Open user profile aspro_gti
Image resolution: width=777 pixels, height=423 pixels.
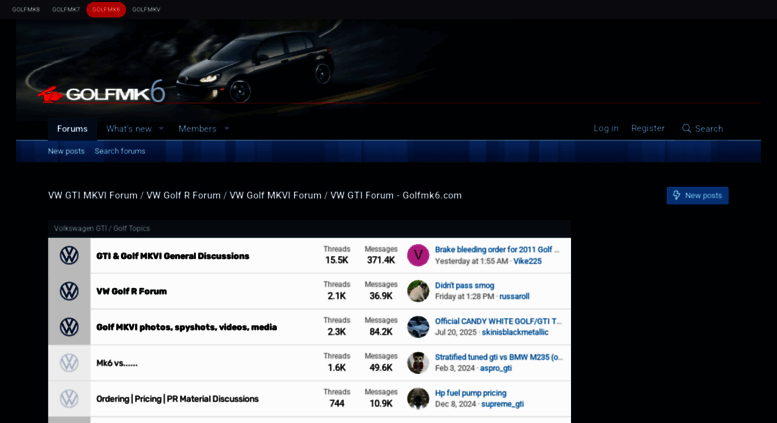tap(496, 368)
